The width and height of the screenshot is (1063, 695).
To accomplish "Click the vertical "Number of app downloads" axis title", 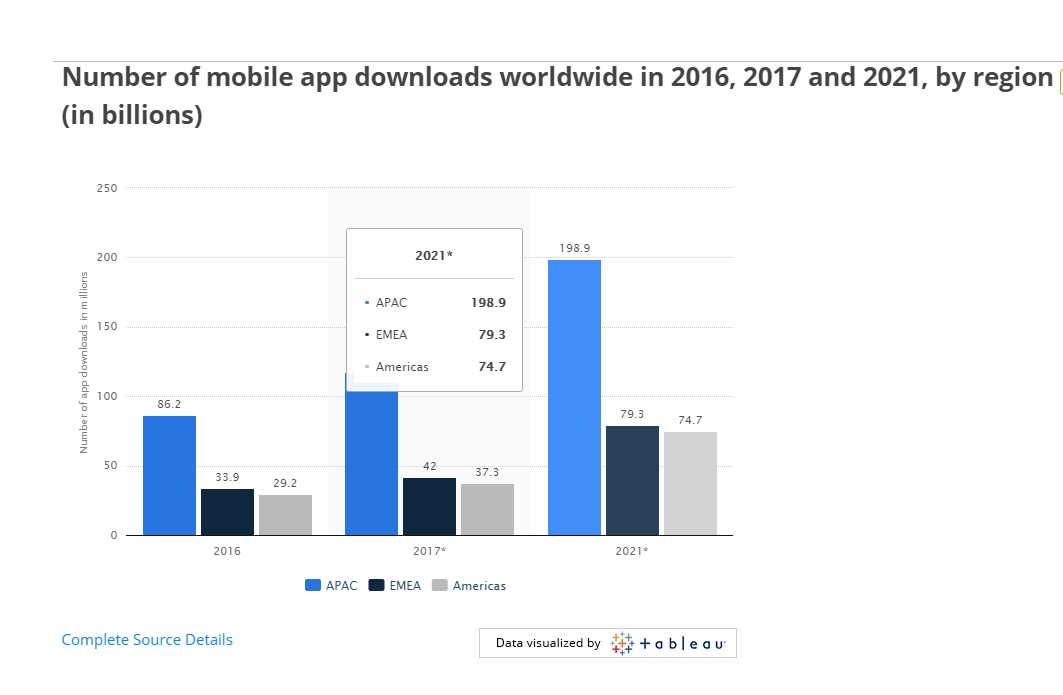I will (84, 363).
